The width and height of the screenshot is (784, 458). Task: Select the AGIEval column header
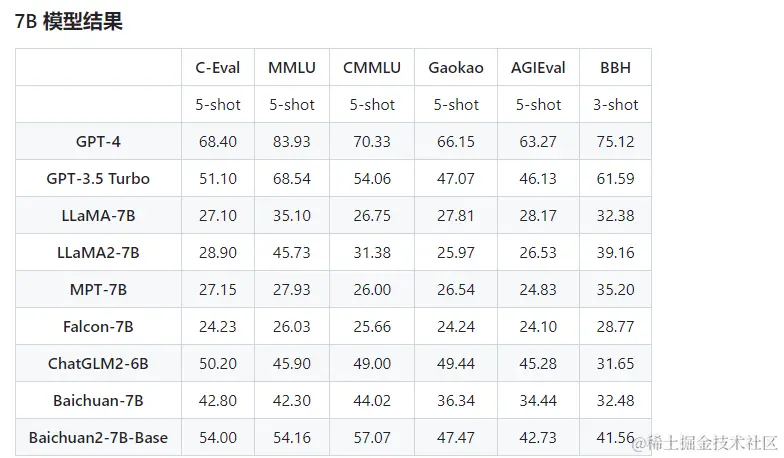tap(538, 68)
